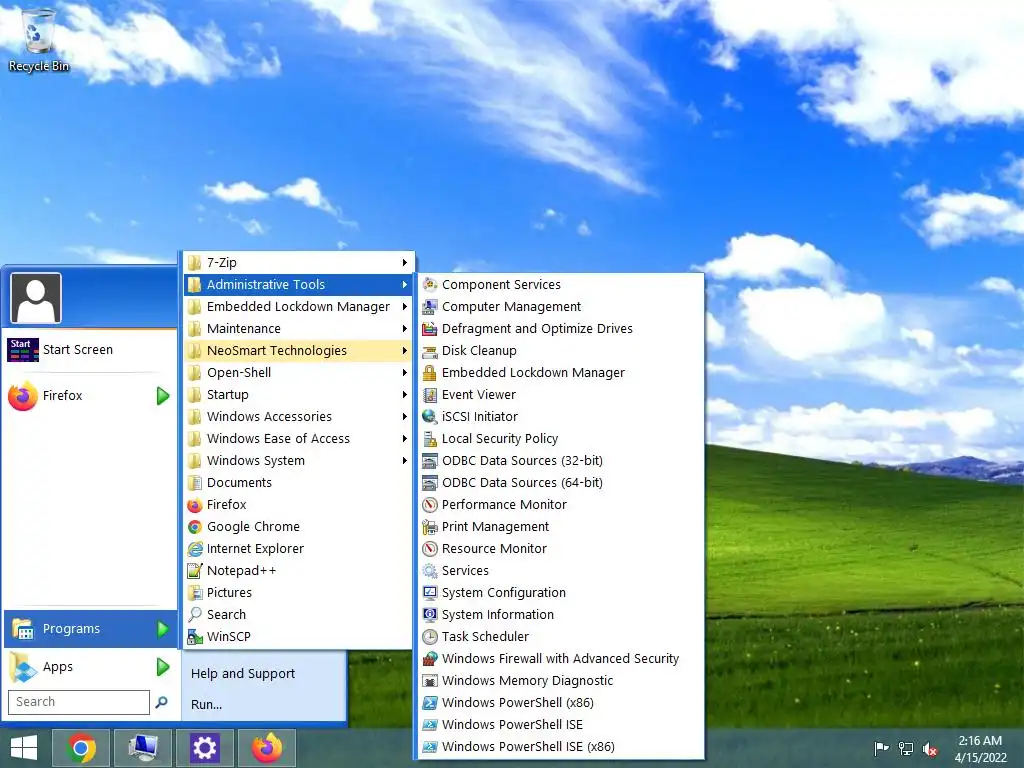This screenshot has height=768, width=1024.
Task: Open Services console
Action: (x=560, y=570)
